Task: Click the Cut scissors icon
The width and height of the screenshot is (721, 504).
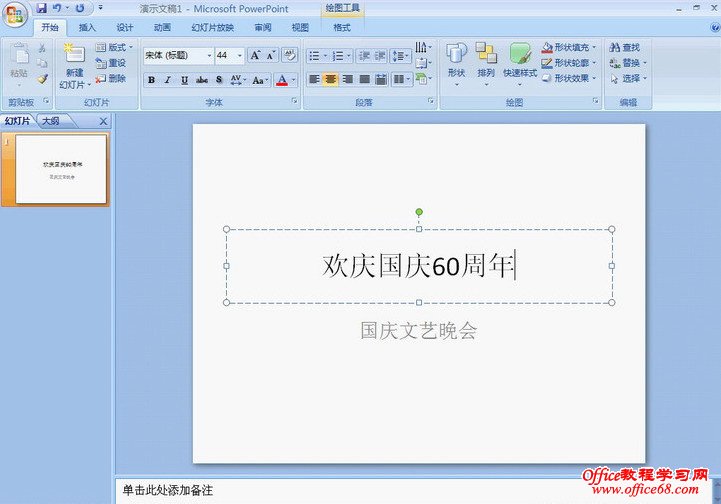Action: tap(42, 48)
